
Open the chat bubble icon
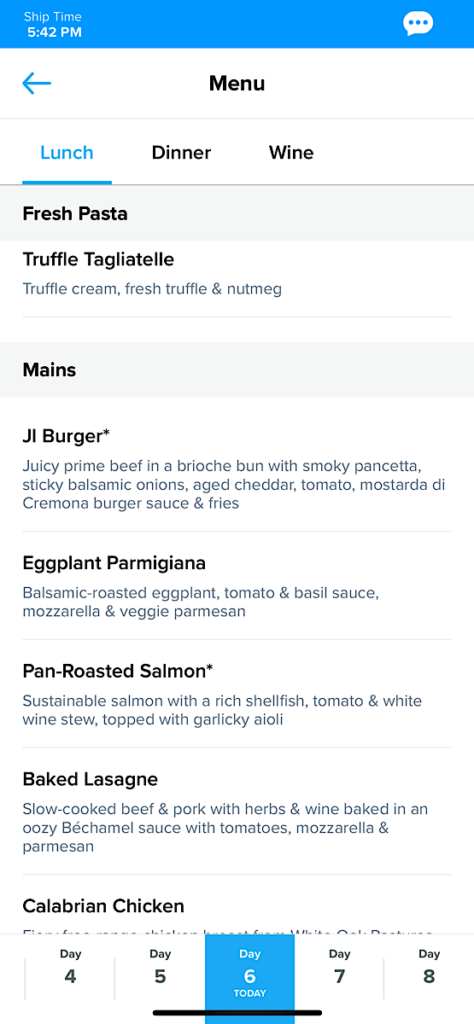click(418, 24)
